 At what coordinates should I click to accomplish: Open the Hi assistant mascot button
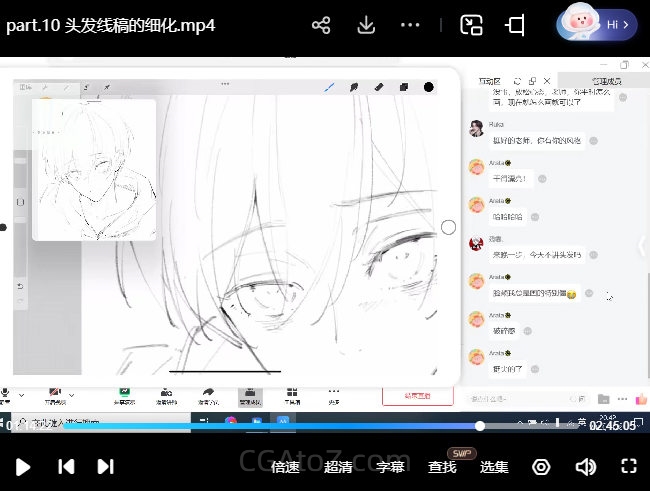[596, 23]
